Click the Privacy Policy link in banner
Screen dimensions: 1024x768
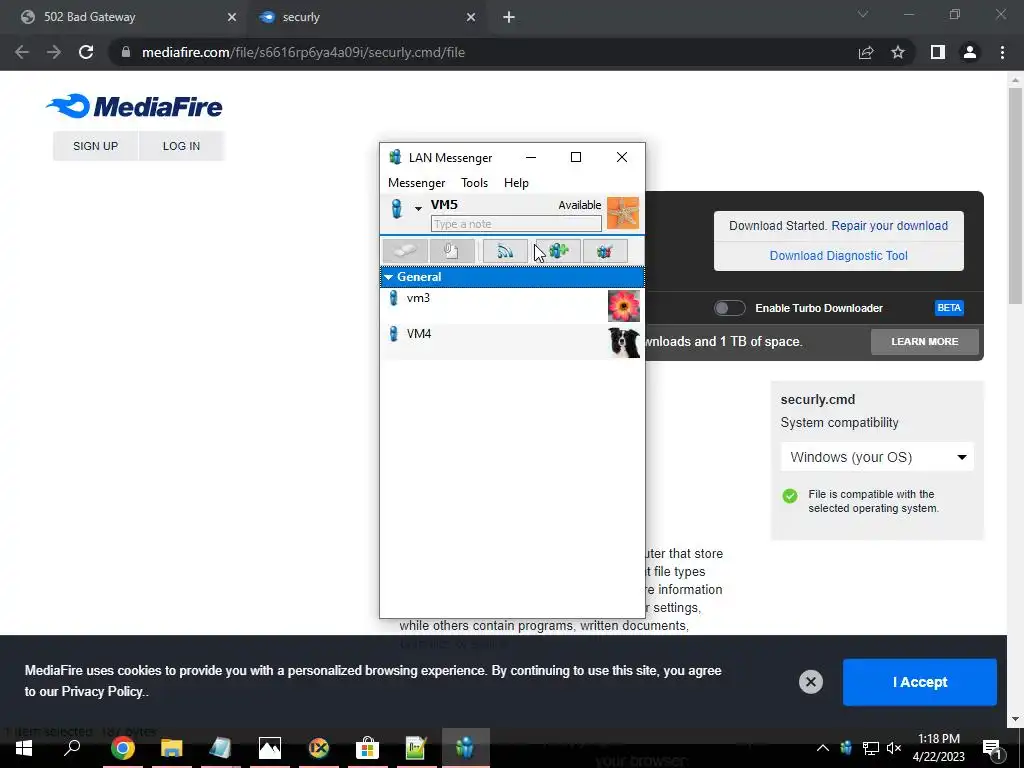coord(101,692)
